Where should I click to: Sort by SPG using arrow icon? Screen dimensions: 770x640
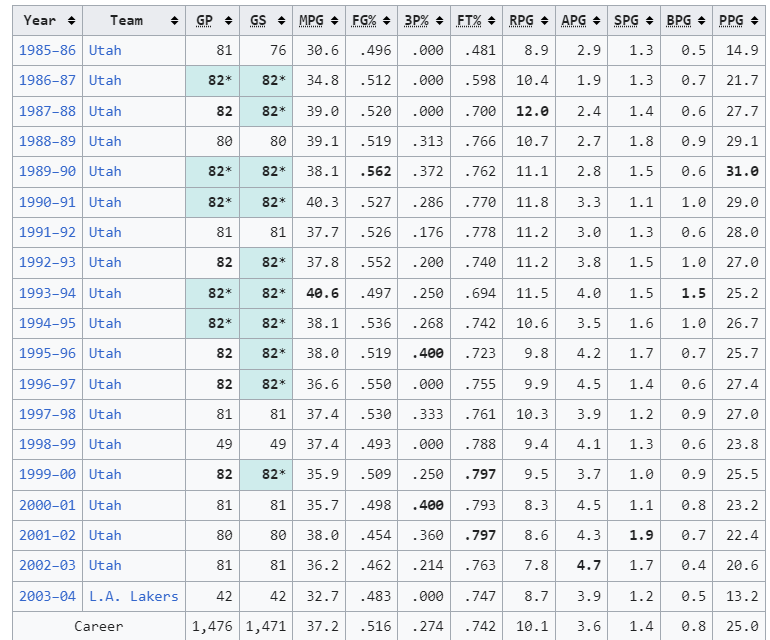[649, 21]
